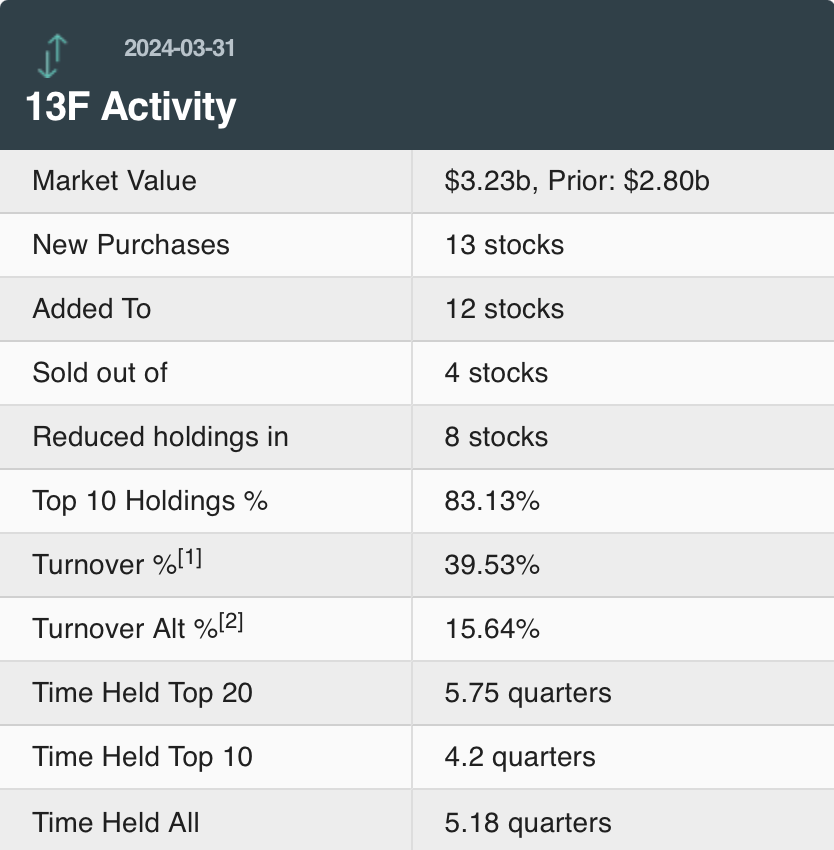The image size is (834, 850).
Task: Click the New Purchases row label
Action: click(x=131, y=244)
